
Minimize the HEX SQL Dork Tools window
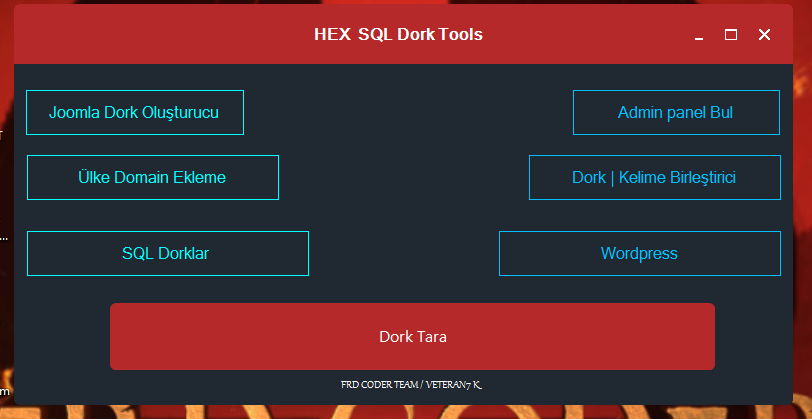(699, 35)
